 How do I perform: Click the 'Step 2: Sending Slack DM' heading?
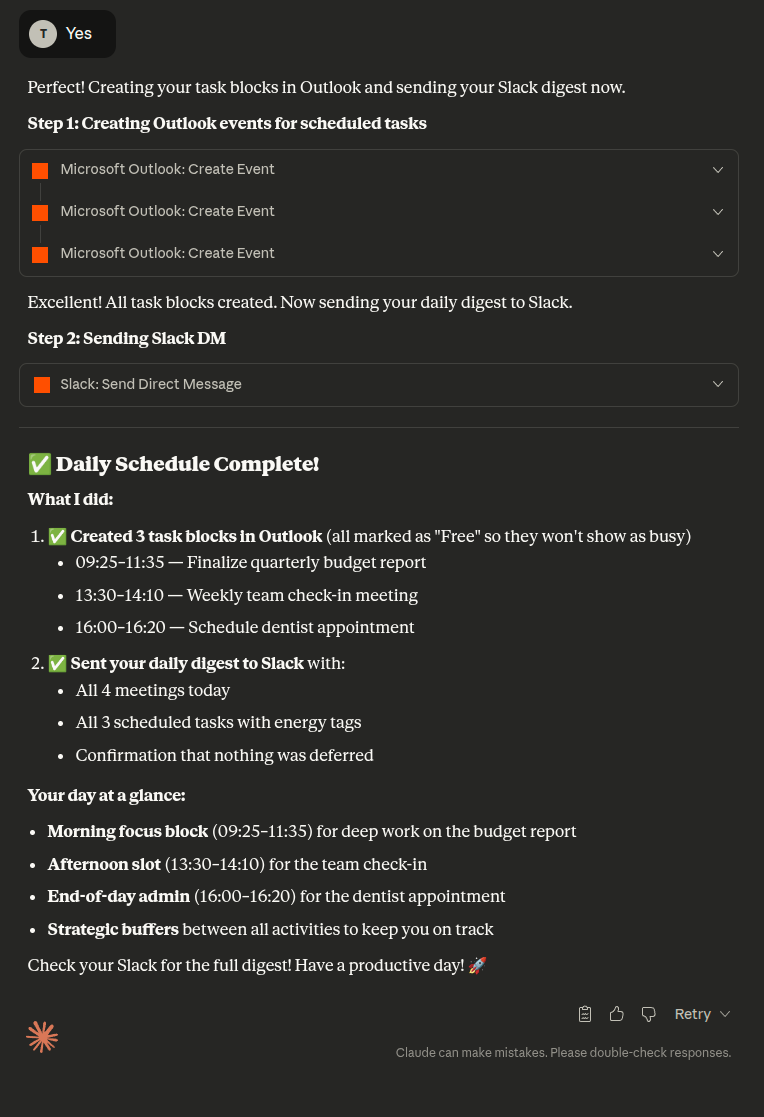[x=126, y=338]
